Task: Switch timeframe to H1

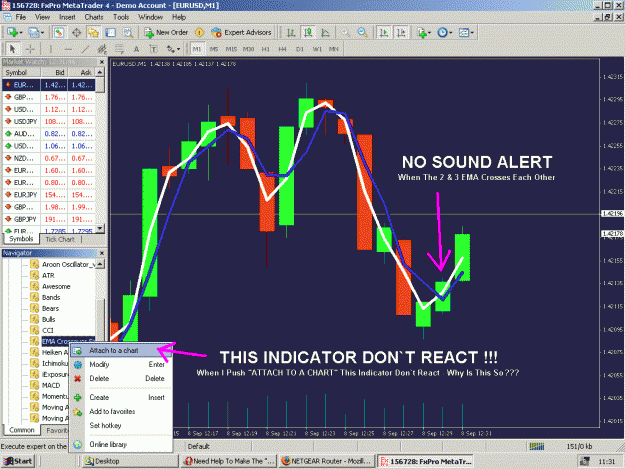Action: [x=265, y=49]
